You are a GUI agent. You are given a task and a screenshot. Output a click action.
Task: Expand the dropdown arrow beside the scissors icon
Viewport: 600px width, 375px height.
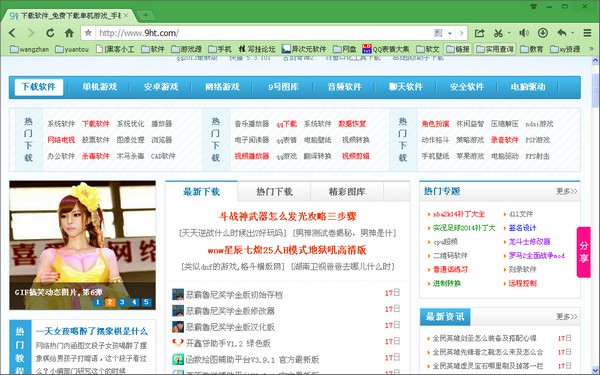[x=509, y=33]
